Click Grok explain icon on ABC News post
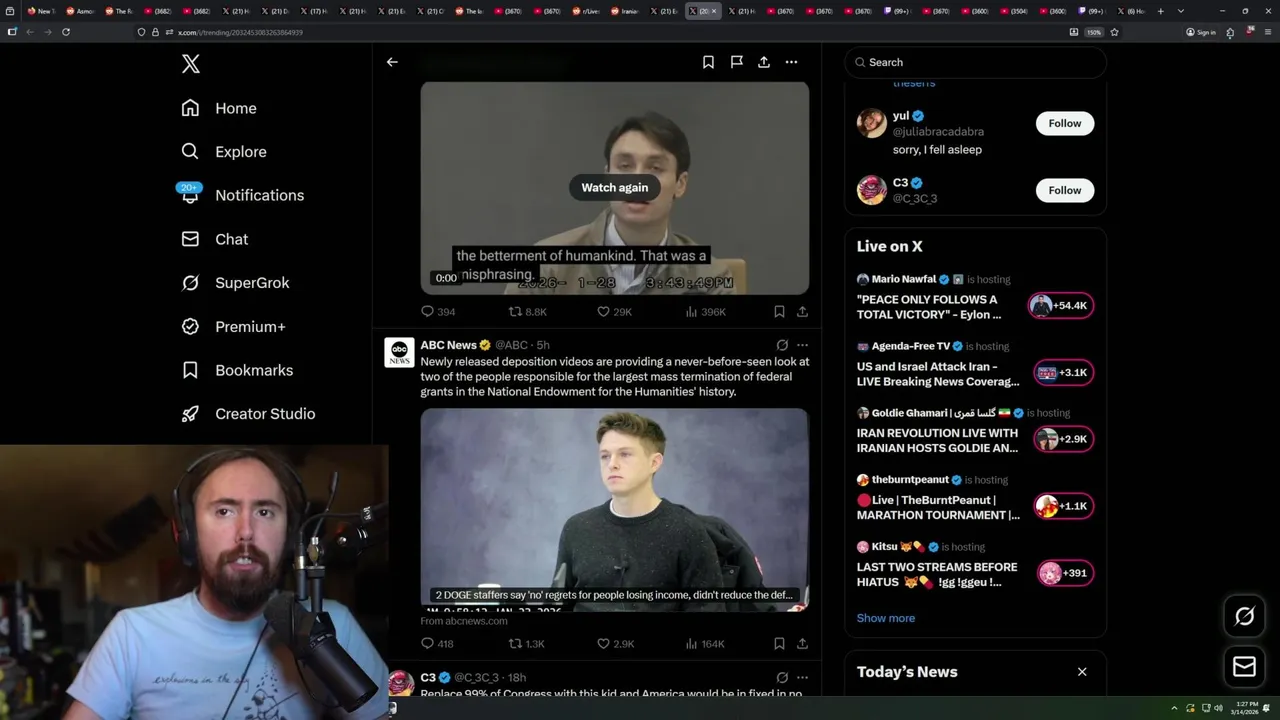 782,345
